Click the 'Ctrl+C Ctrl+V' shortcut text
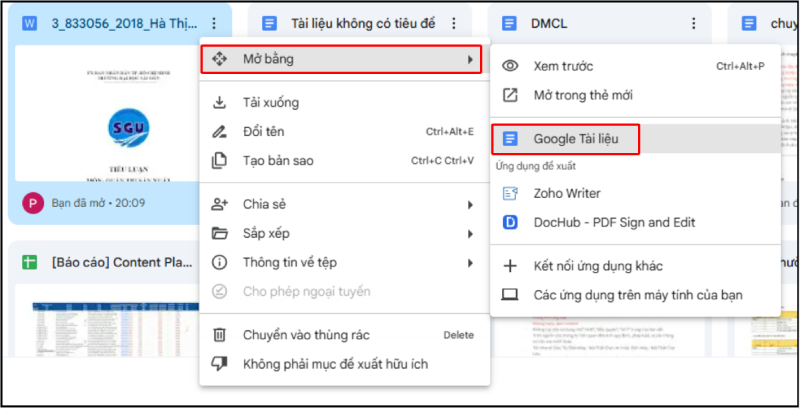The width and height of the screenshot is (800, 409). click(x=442, y=161)
